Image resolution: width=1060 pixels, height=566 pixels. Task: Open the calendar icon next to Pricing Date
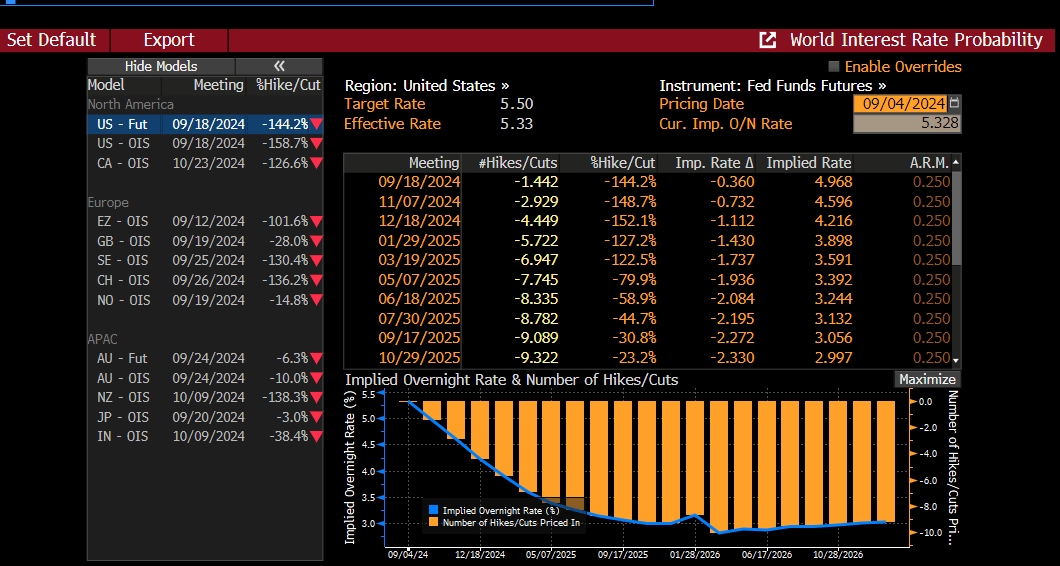pos(954,104)
